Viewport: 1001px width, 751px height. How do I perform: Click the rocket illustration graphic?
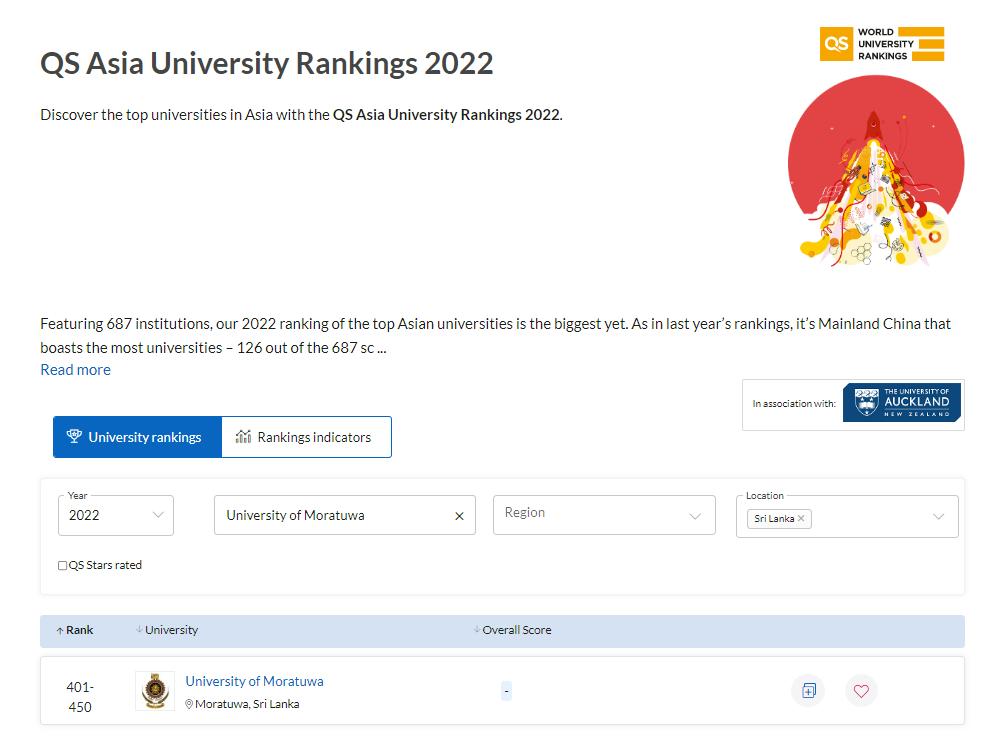(876, 171)
